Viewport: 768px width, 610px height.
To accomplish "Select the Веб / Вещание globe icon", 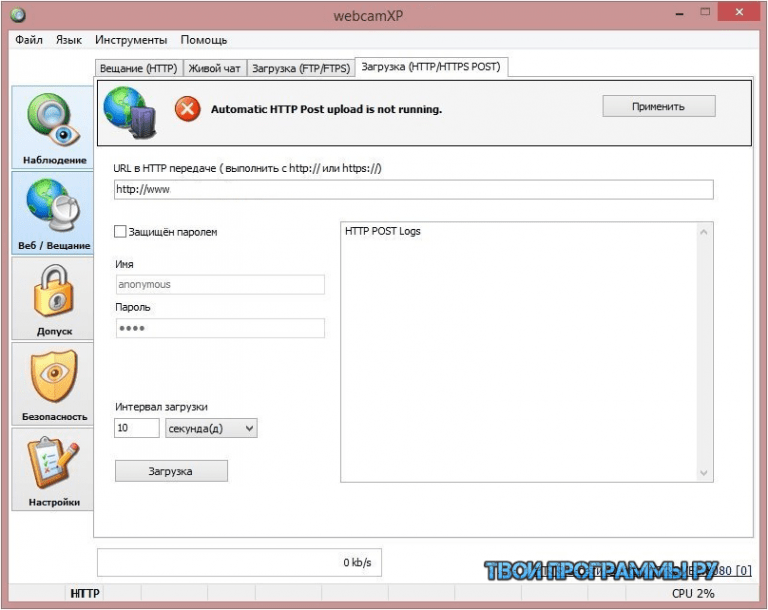I will click(52, 206).
